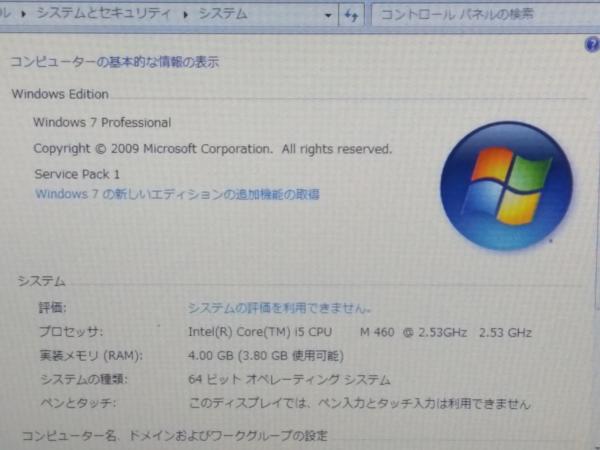Click the Windows 7 logo image
Screen dimensions: 600x450
point(506,186)
